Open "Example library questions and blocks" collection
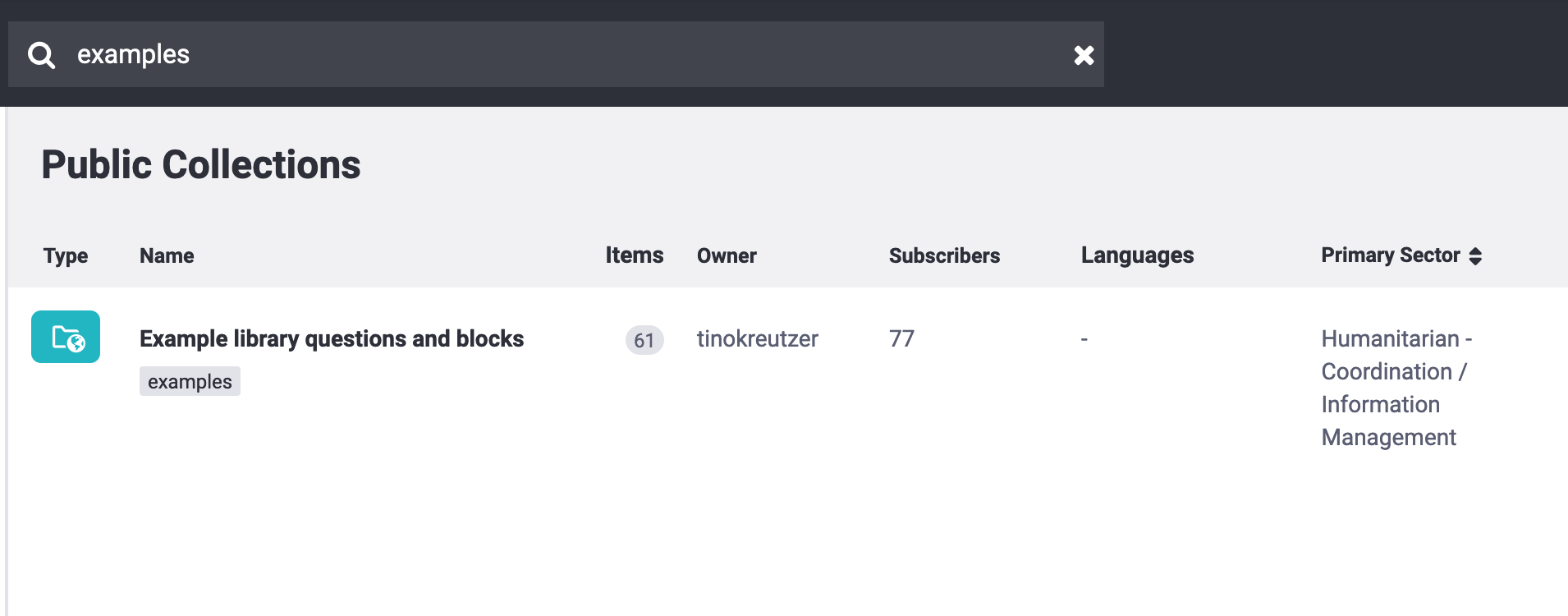This screenshot has width=1568, height=616. (x=331, y=338)
